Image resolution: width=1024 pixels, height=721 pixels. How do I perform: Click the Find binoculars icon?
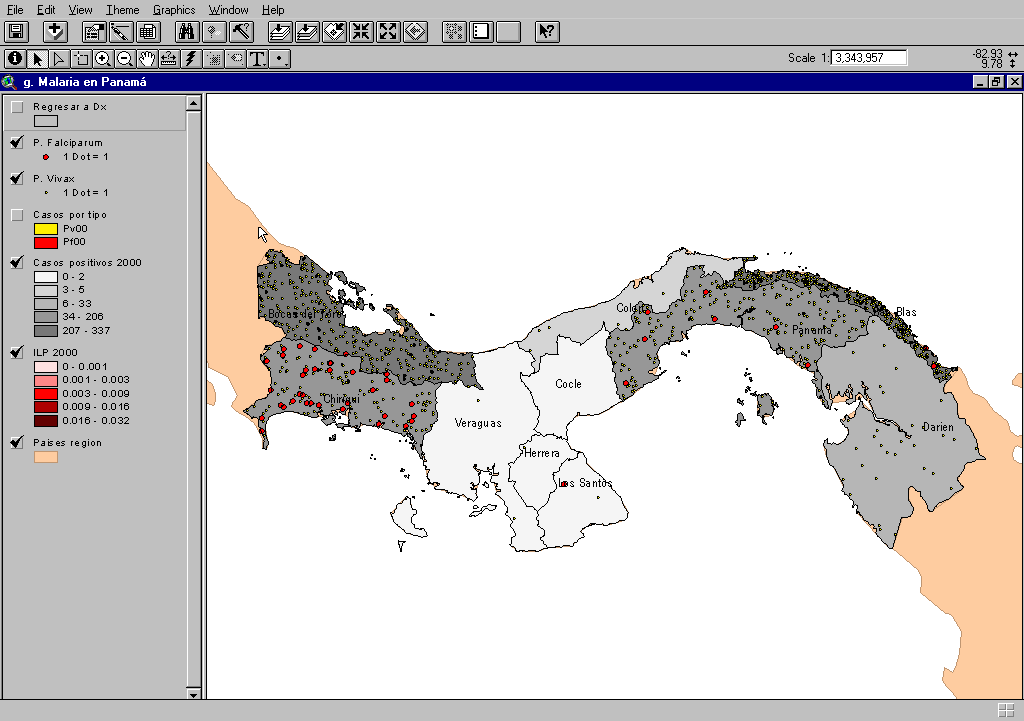tap(186, 31)
